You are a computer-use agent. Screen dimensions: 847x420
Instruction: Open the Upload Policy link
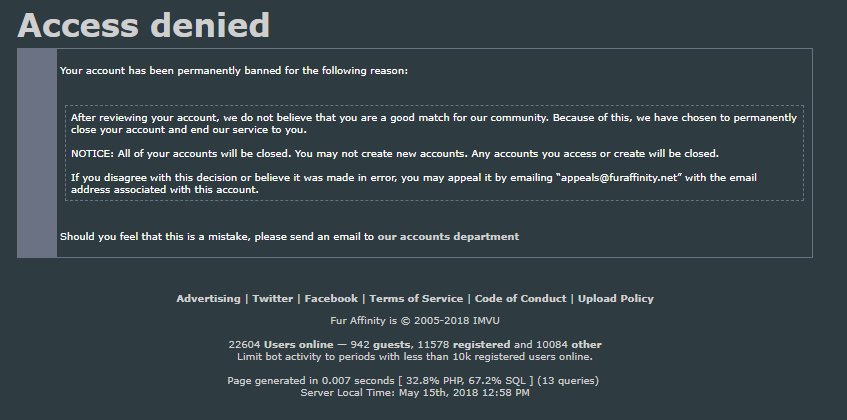pyautogui.click(x=616, y=299)
